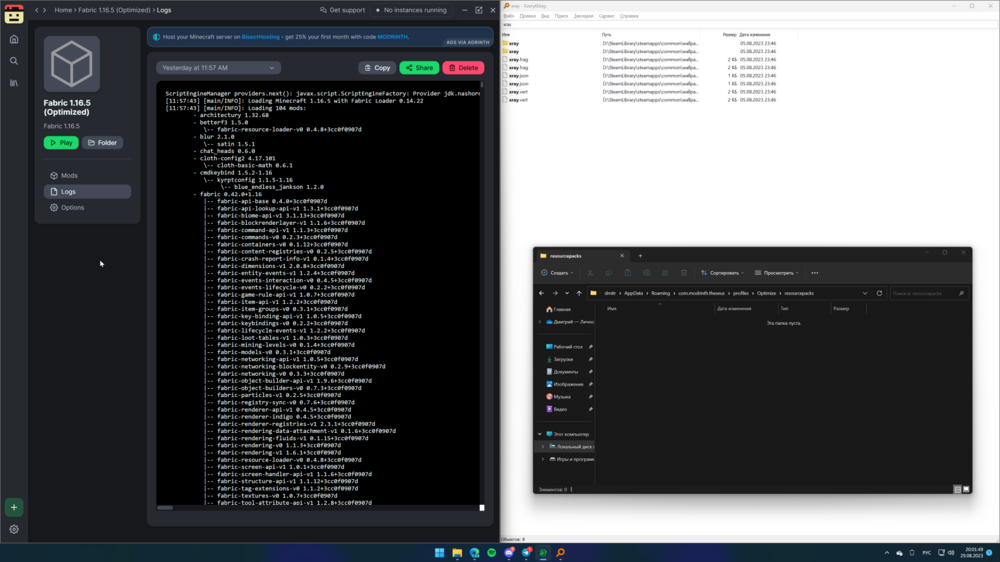Delete the current log
The width and height of the screenshot is (1000, 562).
click(464, 68)
